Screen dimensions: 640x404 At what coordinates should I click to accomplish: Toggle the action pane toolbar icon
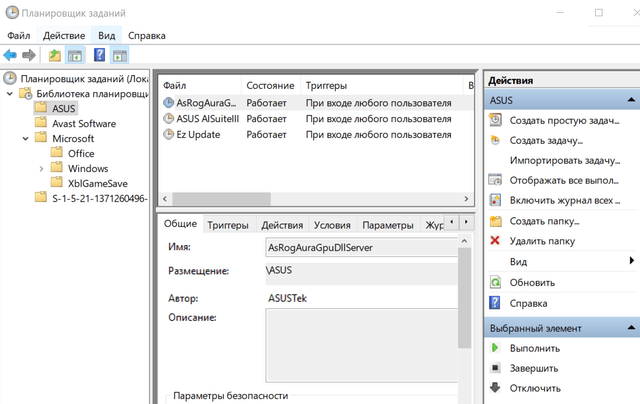click(120, 55)
